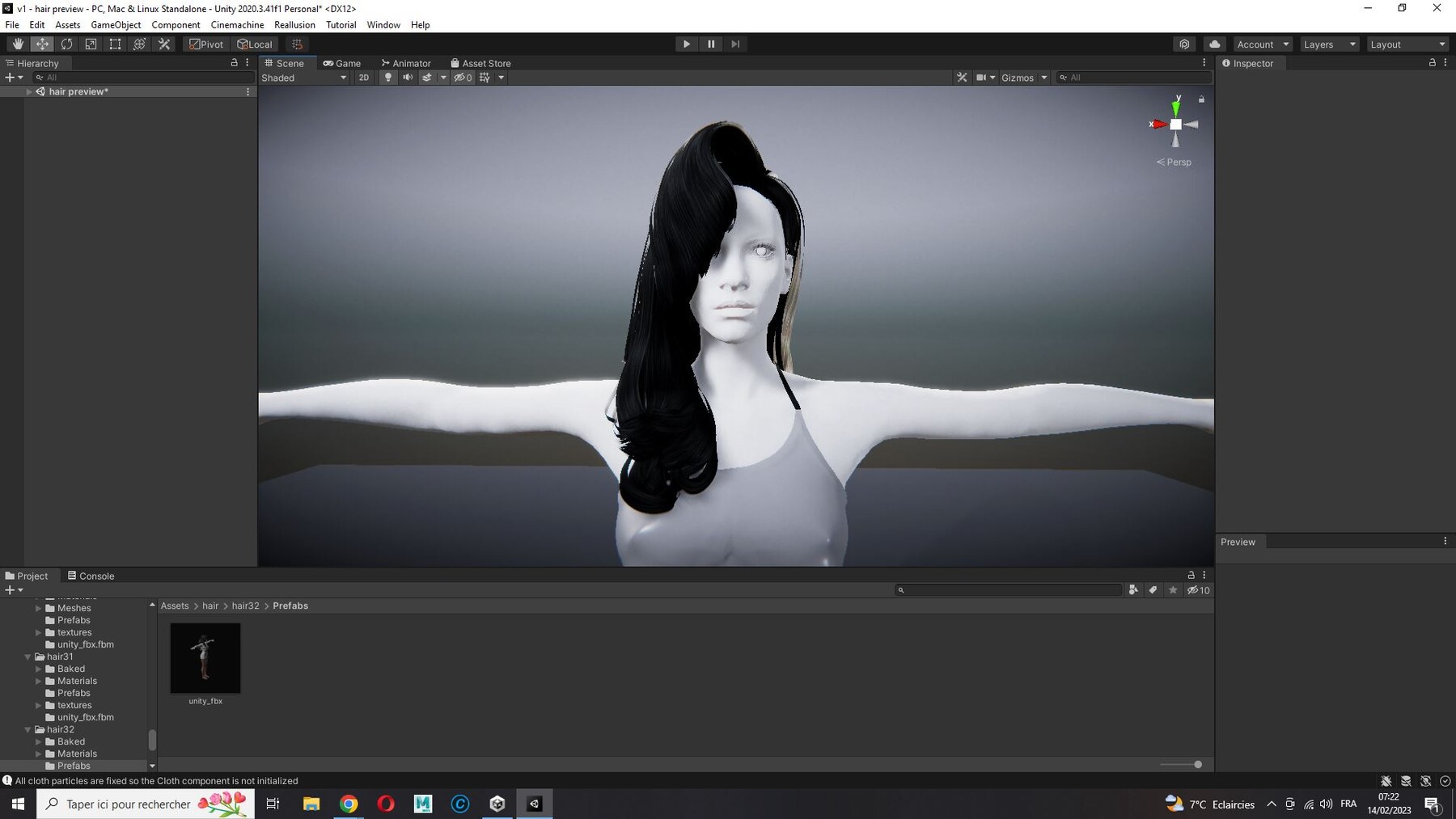1456x819 pixels.
Task: Select the unity_fbx prefab thumbnail
Action: (205, 658)
